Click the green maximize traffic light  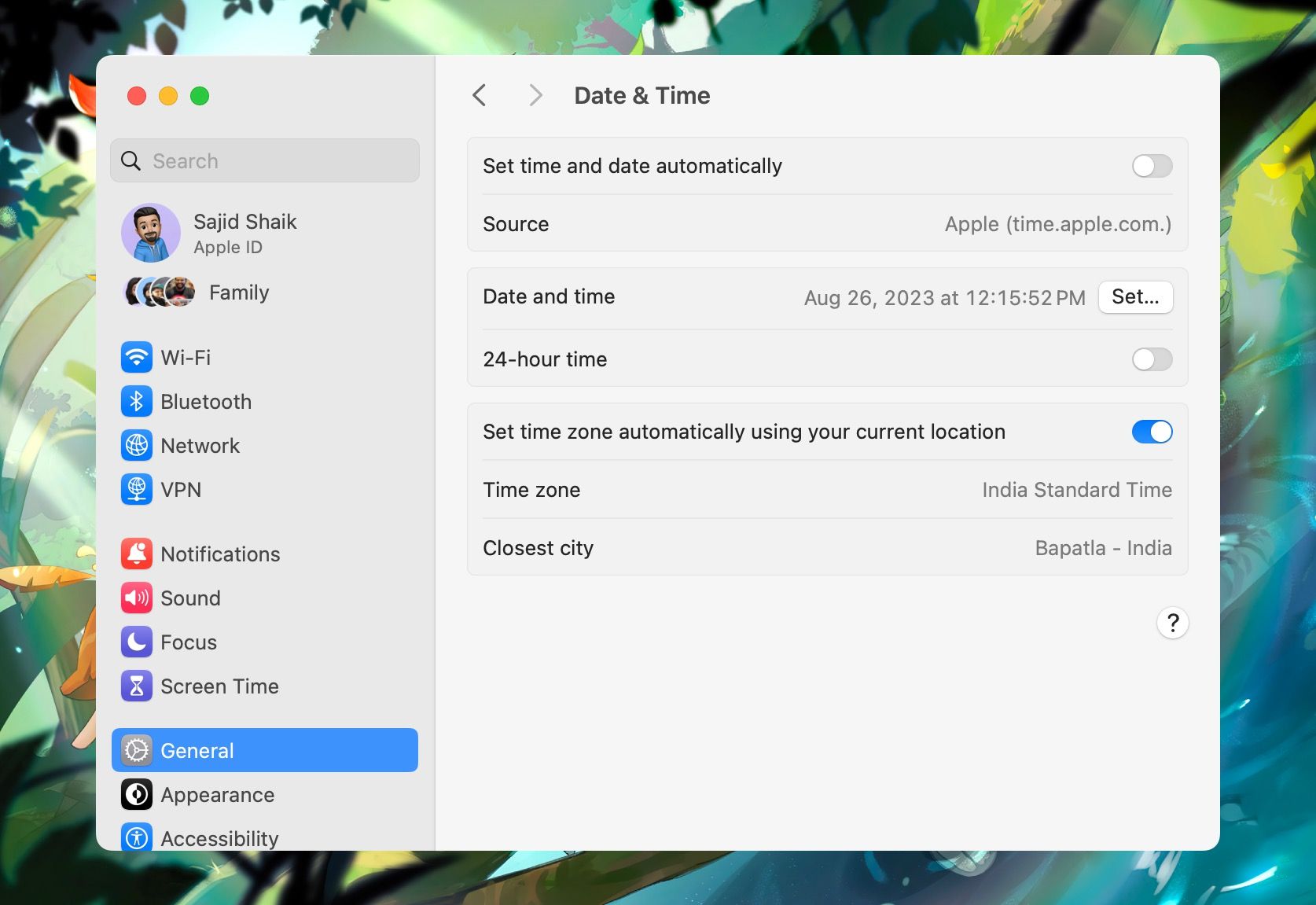pyautogui.click(x=200, y=96)
